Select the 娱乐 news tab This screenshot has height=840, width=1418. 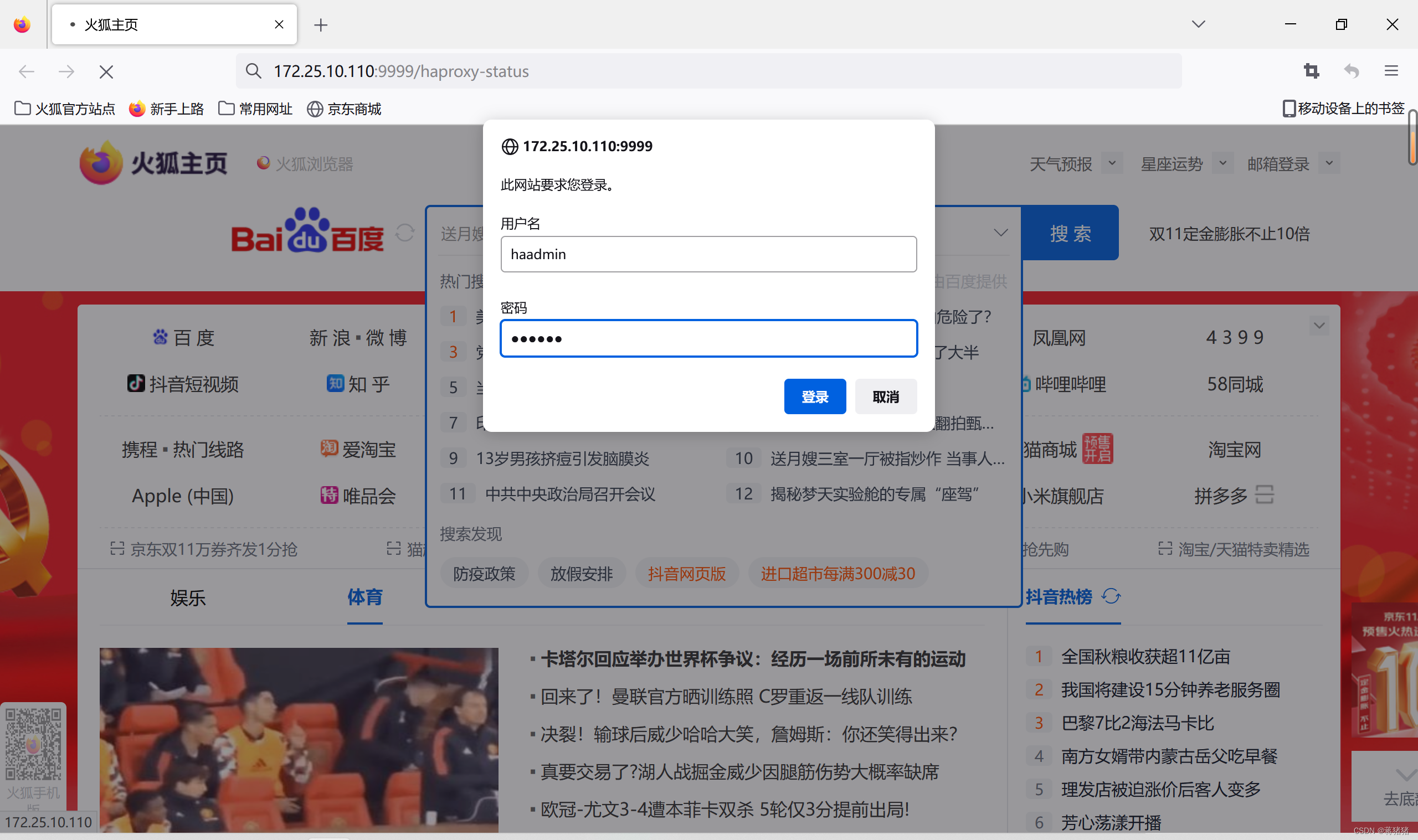pyautogui.click(x=188, y=597)
